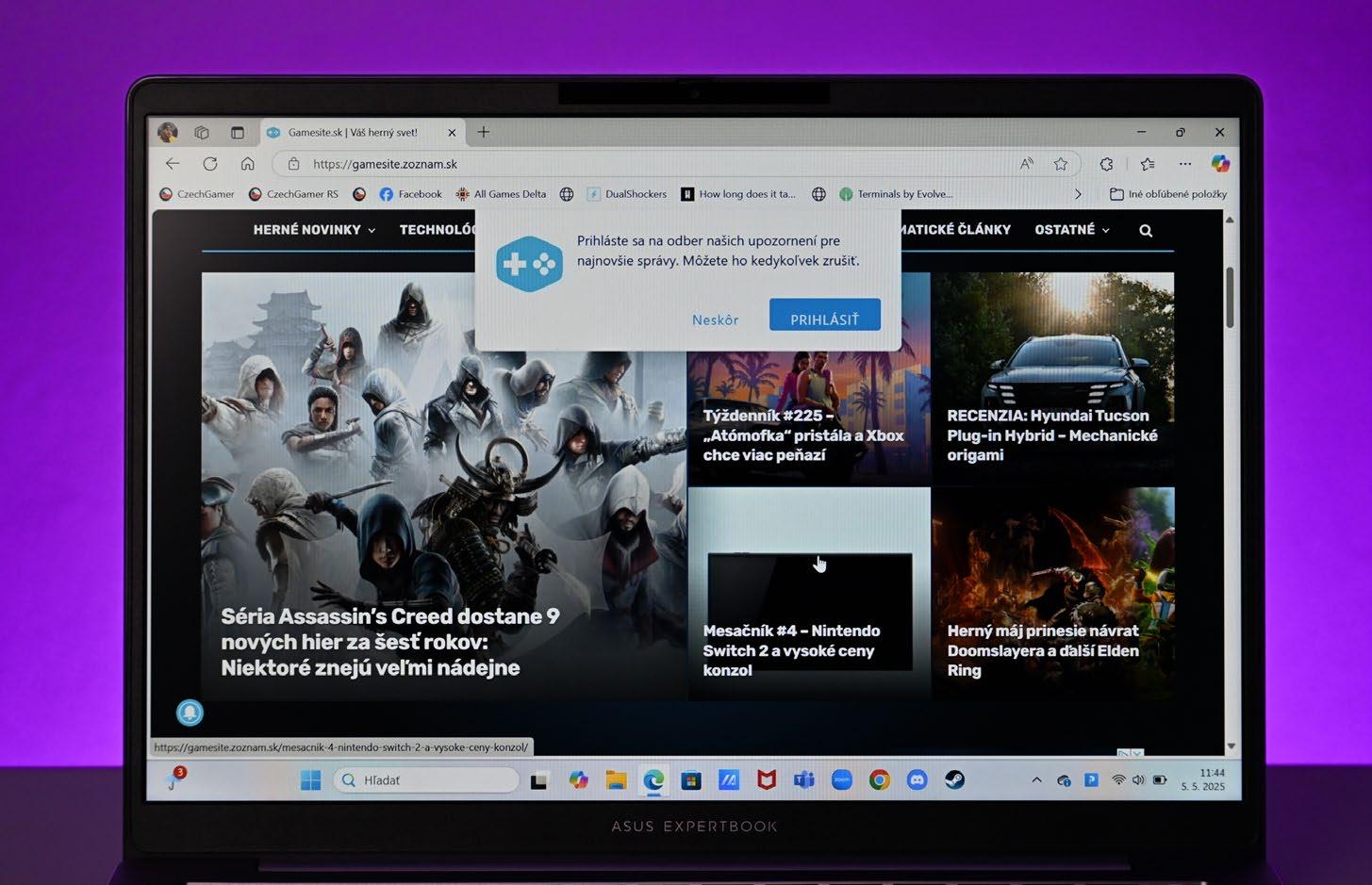Click the blue notification bell badge
The image size is (1372, 885).
pyautogui.click(x=190, y=713)
